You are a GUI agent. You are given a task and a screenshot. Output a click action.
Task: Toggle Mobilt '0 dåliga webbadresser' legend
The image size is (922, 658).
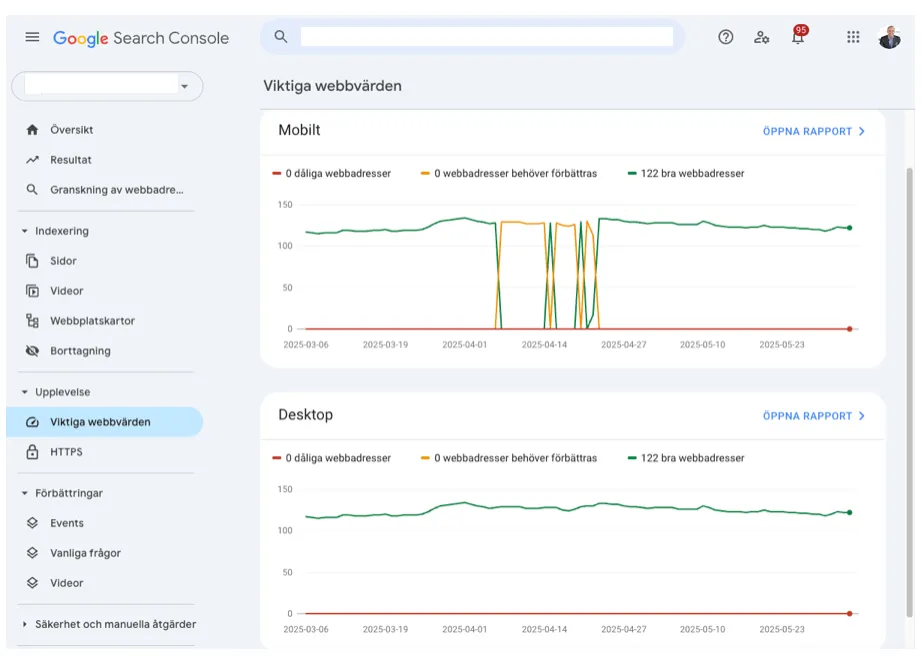tap(332, 173)
